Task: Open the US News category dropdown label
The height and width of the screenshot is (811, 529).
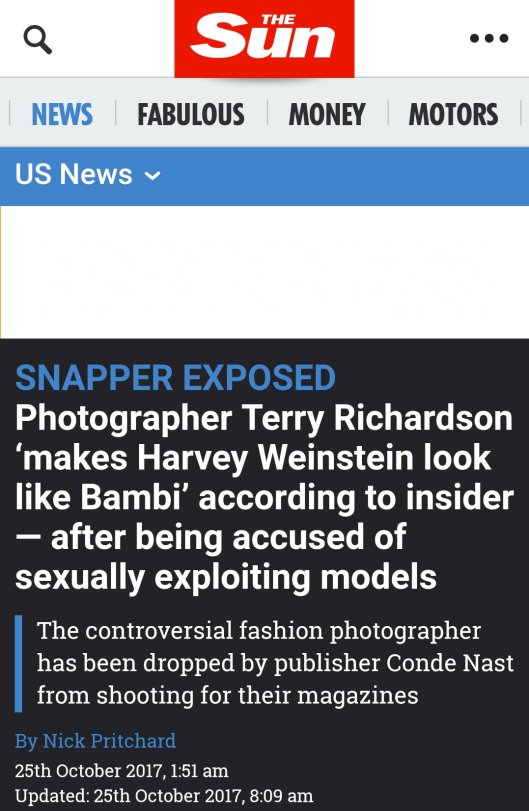Action: click(73, 174)
